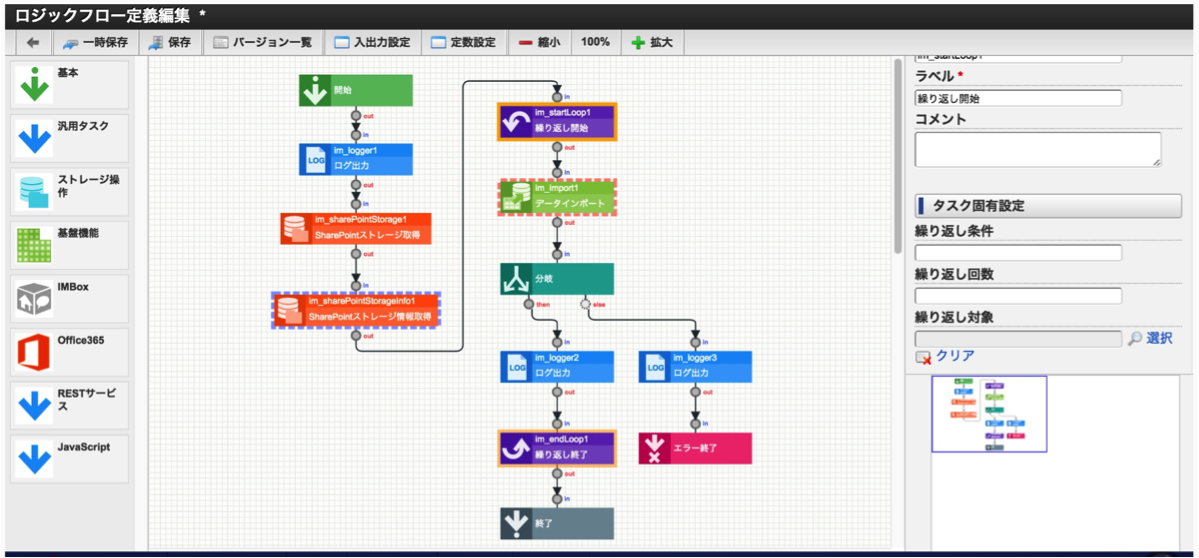Open the バージョン一覧 version list

coord(263,43)
